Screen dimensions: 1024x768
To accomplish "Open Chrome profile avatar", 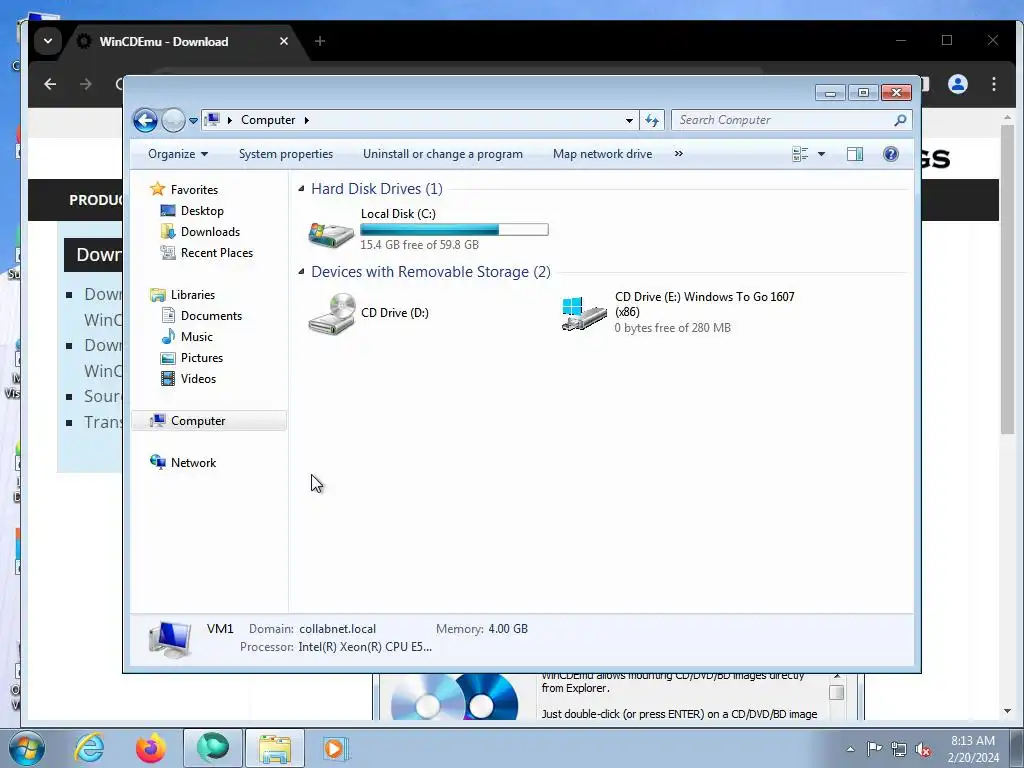I will click(x=958, y=84).
